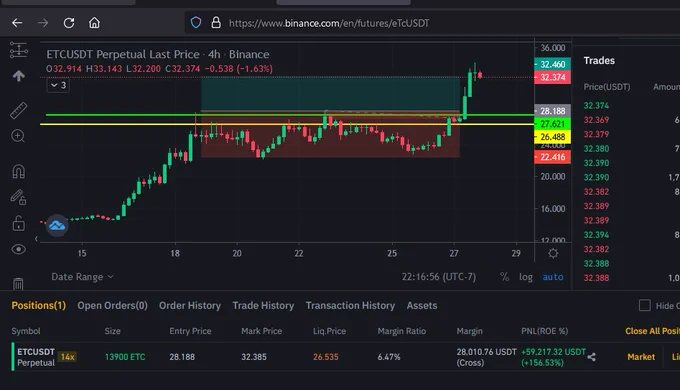Click the ETCUSDT Perpetual chart title
This screenshot has height=390, width=680.
(x=158, y=54)
